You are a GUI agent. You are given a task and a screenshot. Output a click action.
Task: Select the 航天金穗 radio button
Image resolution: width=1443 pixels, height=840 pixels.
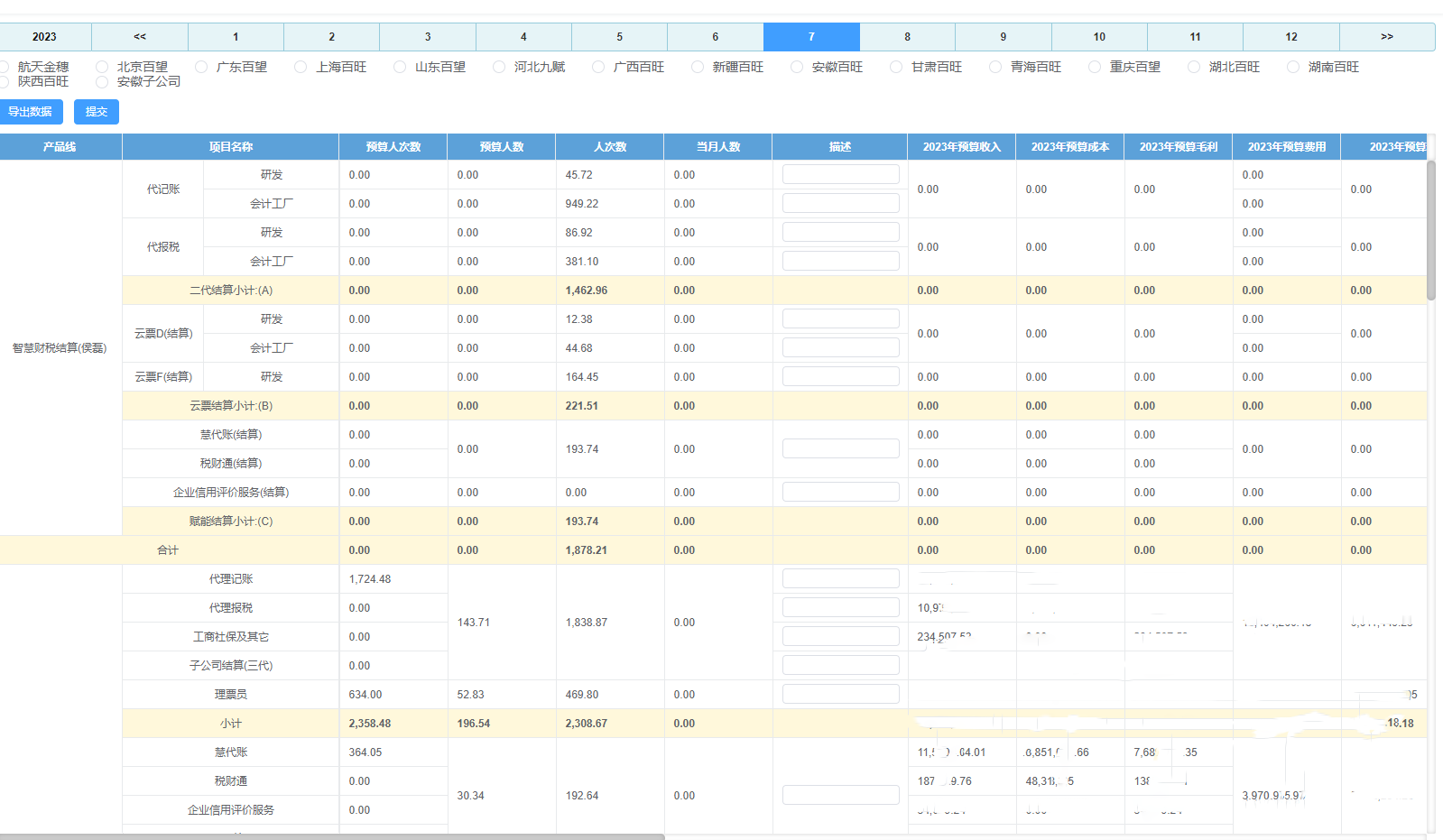5,67
